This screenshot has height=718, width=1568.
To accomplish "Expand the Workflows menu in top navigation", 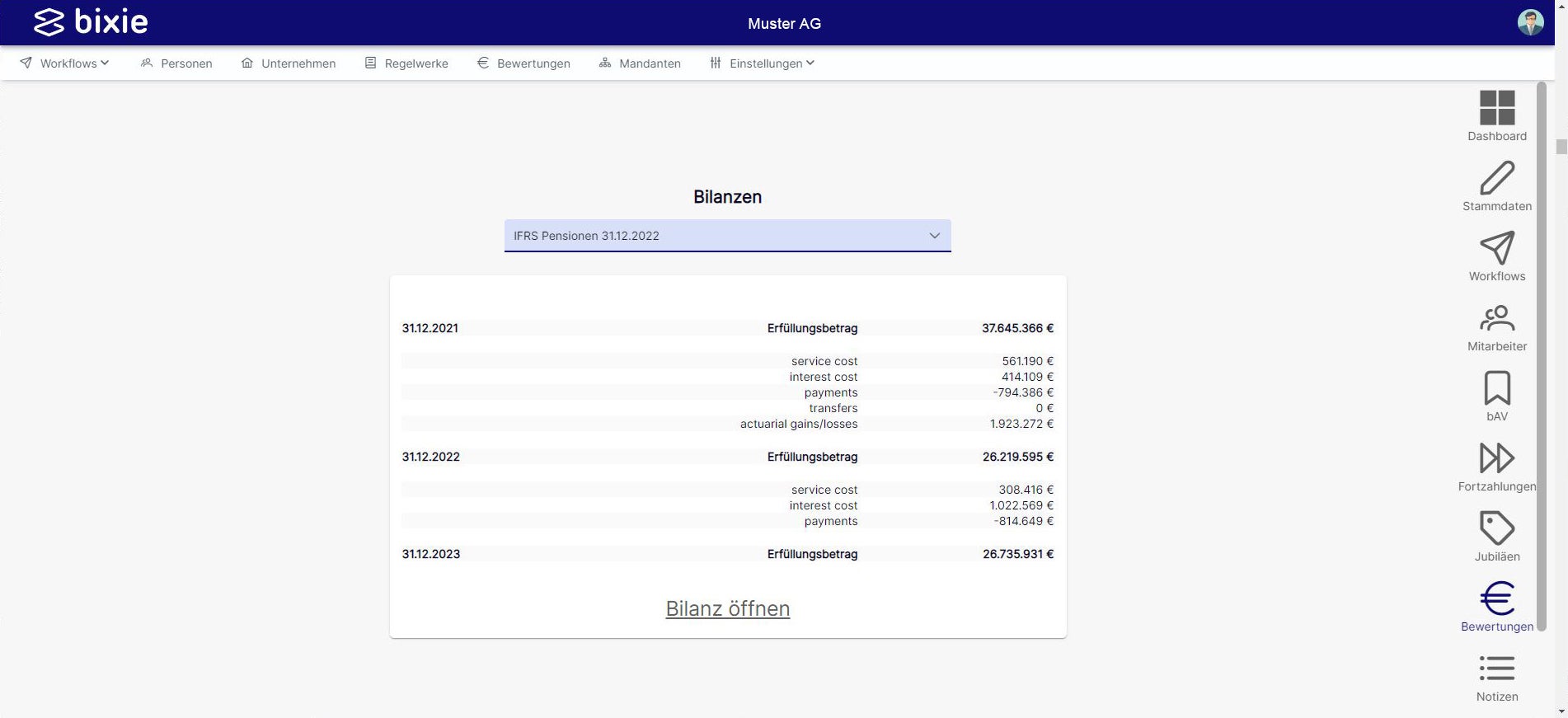I will pyautogui.click(x=65, y=63).
